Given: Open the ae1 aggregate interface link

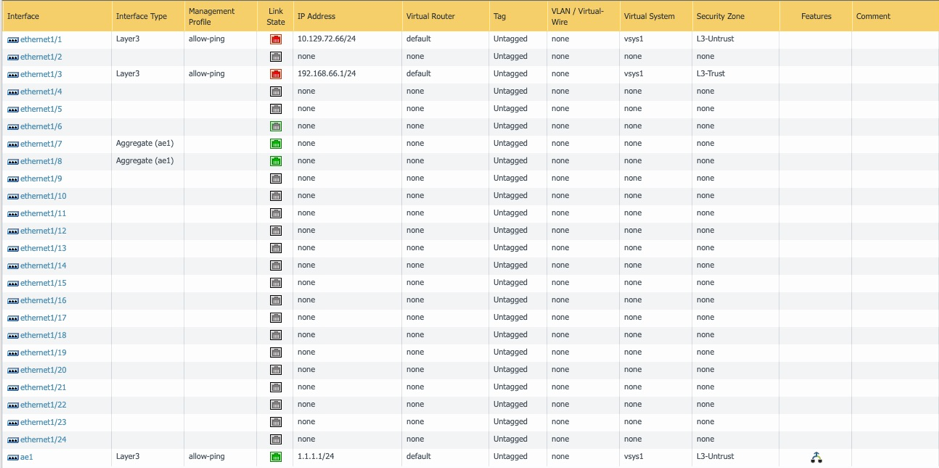Looking at the screenshot, I should coord(27,457).
